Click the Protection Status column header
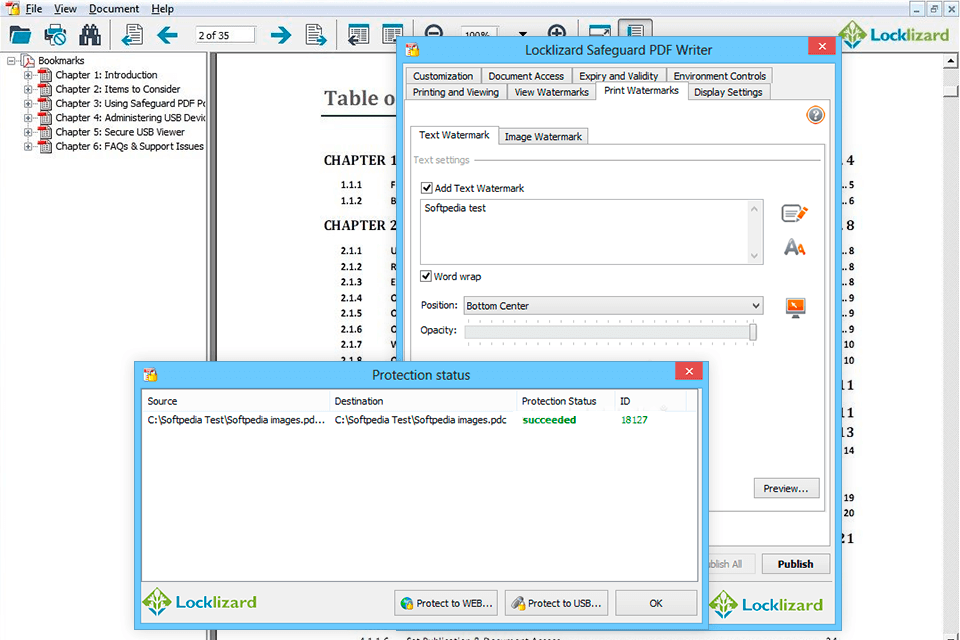Screen dimensions: 960x640 pyautogui.click(x=565, y=401)
